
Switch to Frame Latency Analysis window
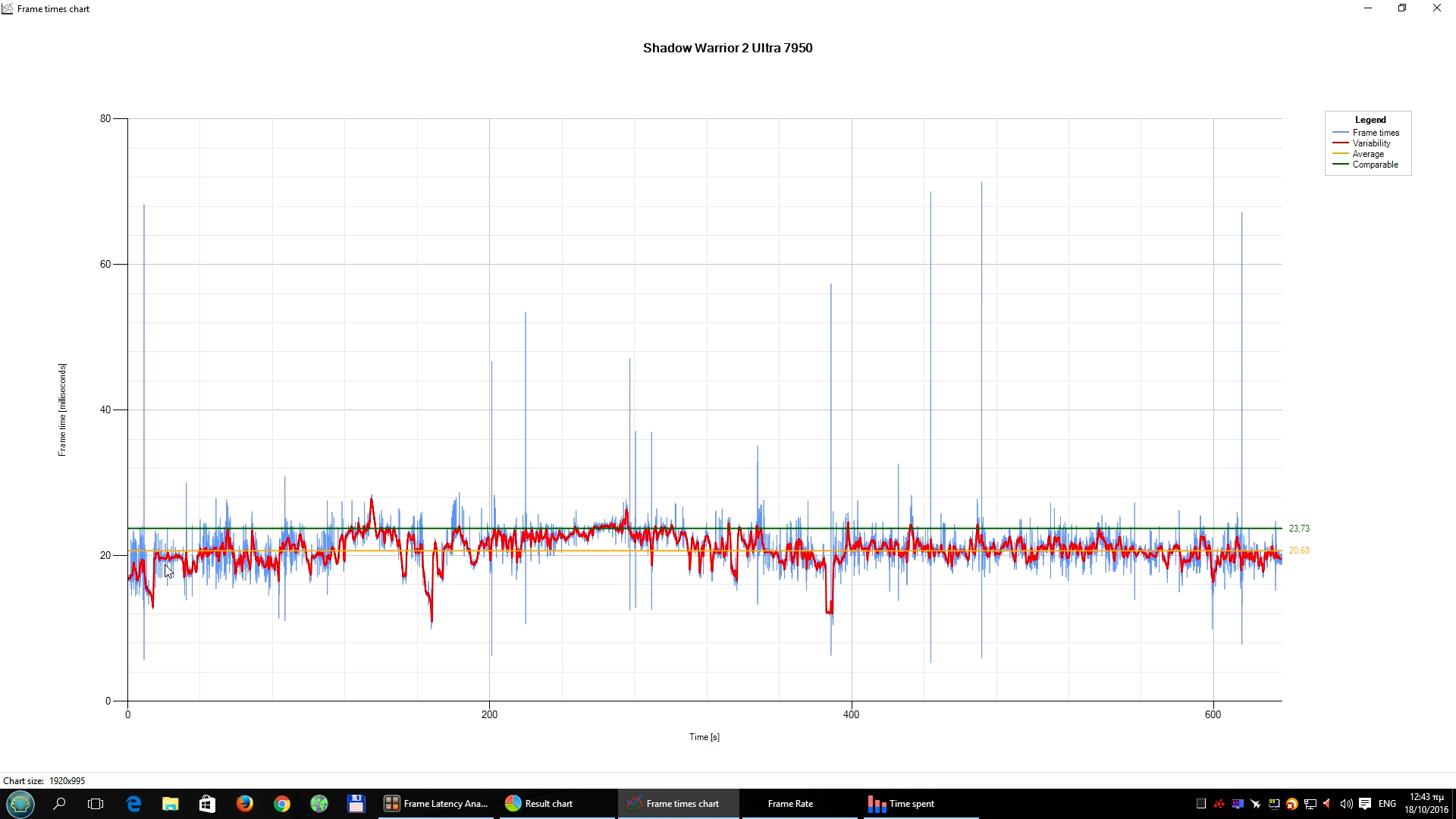438,803
